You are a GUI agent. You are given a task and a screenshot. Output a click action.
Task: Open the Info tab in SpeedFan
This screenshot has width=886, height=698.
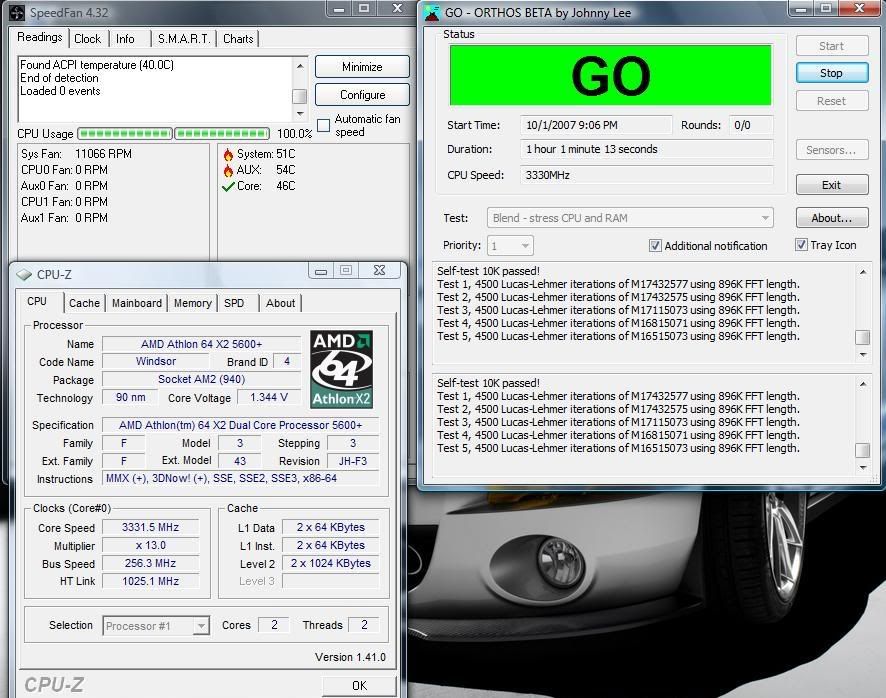coord(125,39)
